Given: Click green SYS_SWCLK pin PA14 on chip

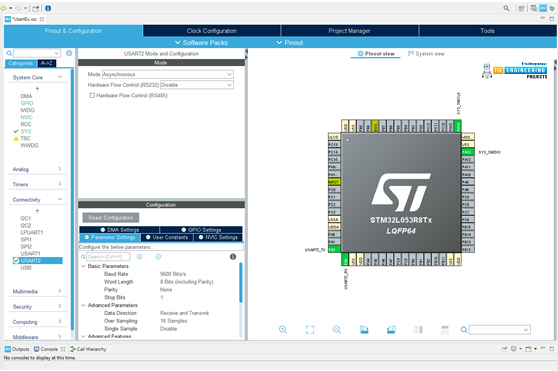Looking at the screenshot, I should point(458,126).
